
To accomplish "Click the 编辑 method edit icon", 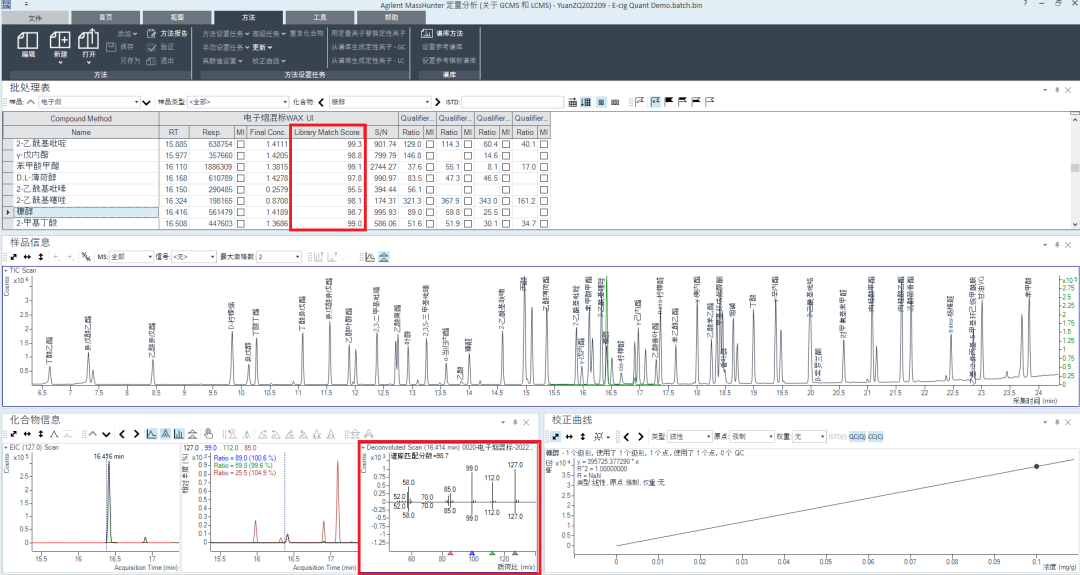I will point(28,41).
